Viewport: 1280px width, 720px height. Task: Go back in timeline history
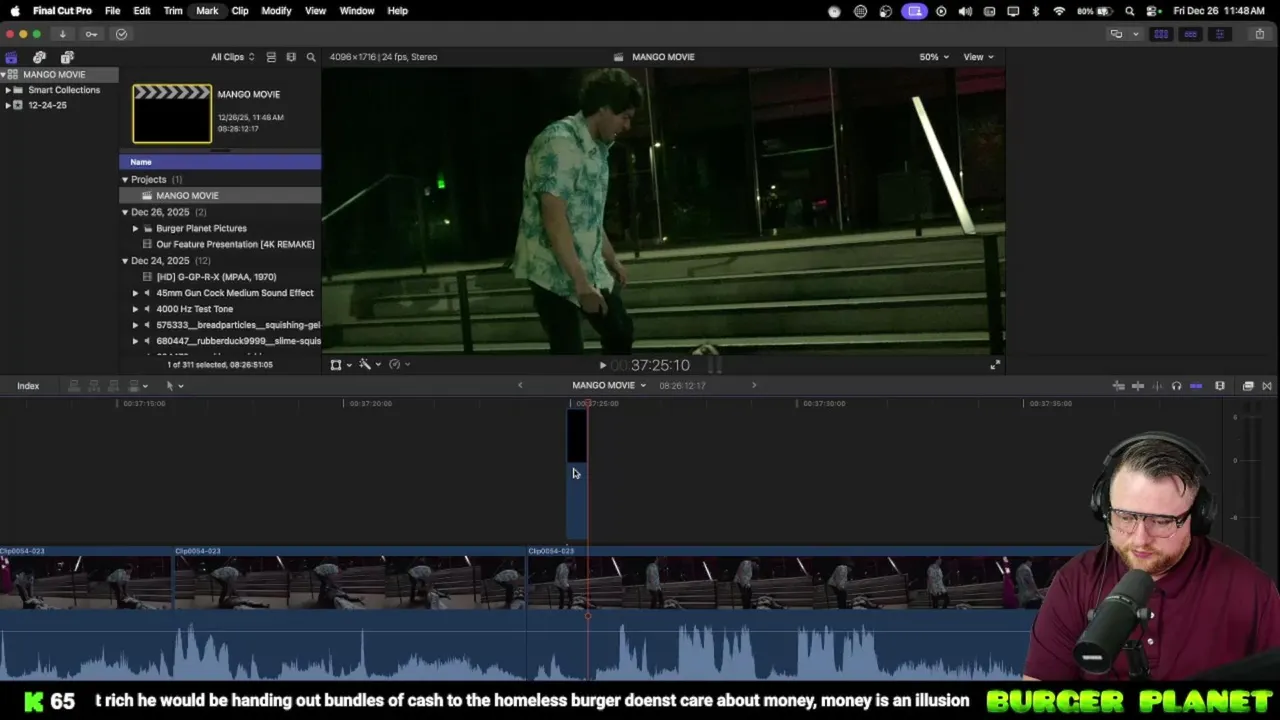click(x=520, y=385)
